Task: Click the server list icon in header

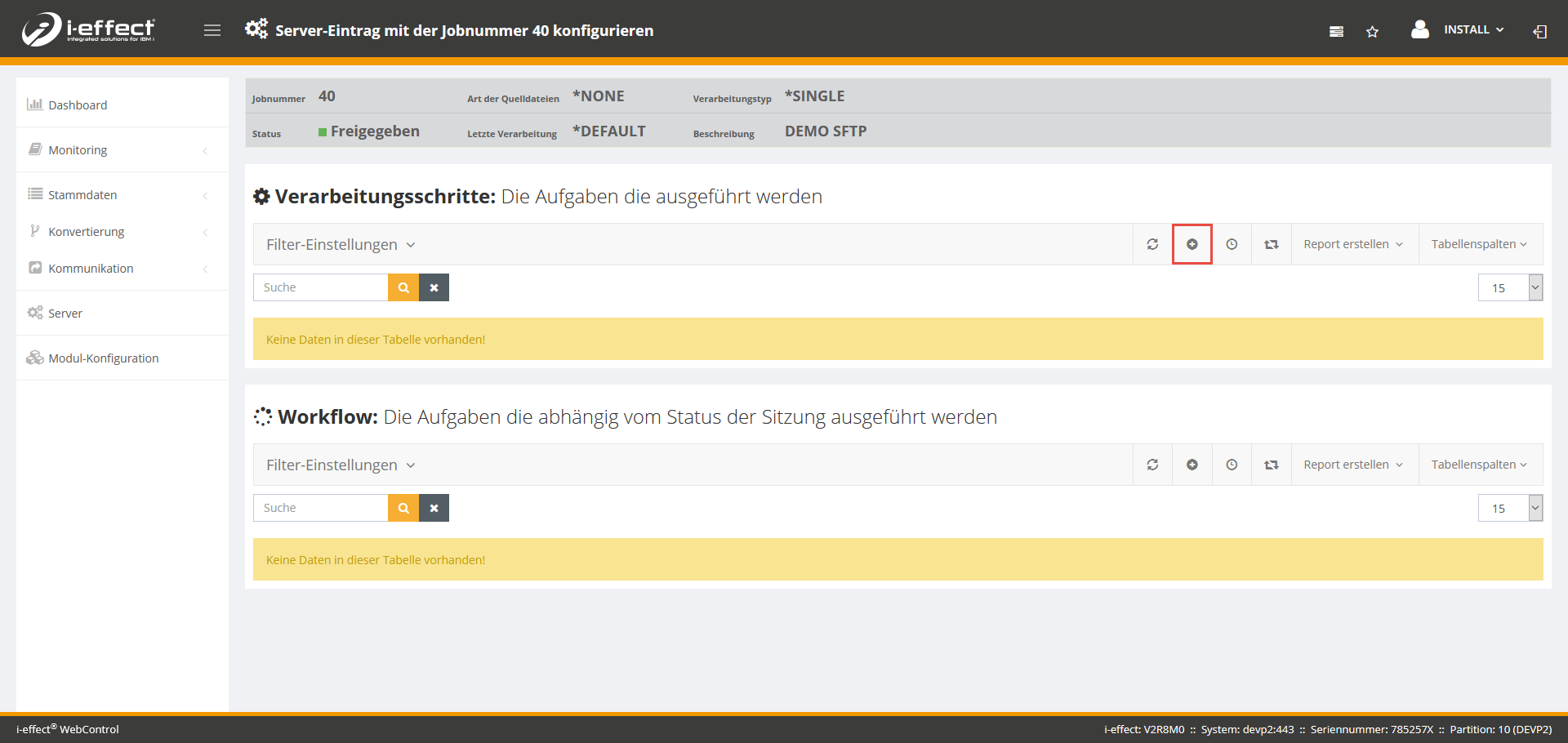Action: pyautogui.click(x=1336, y=31)
